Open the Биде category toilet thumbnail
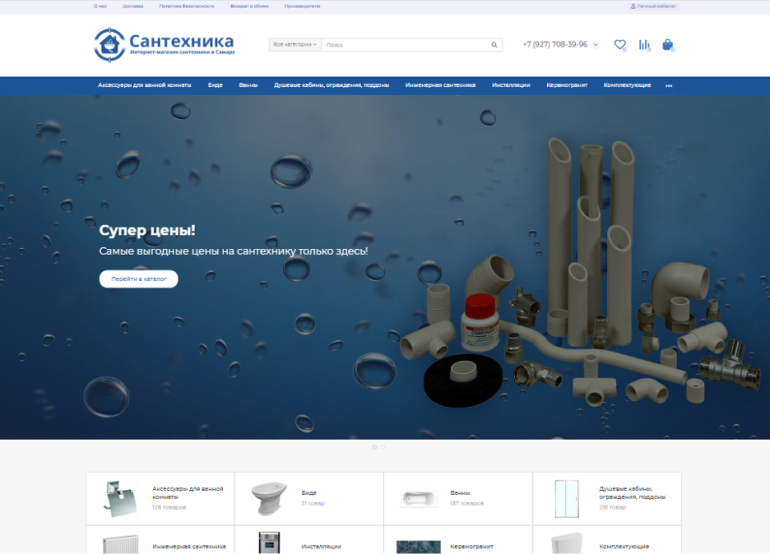This screenshot has height=554, width=770. [266, 498]
